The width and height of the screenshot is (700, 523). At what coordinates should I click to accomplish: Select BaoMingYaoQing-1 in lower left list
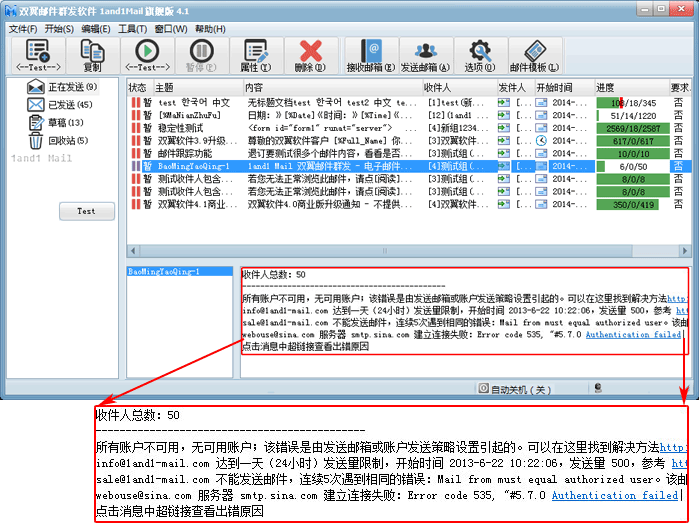(x=180, y=271)
